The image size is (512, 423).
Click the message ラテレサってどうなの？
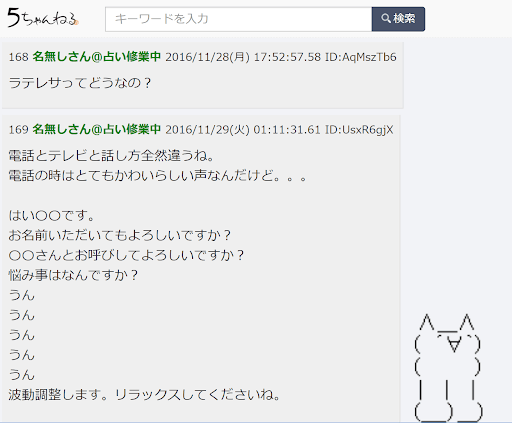pos(80,83)
